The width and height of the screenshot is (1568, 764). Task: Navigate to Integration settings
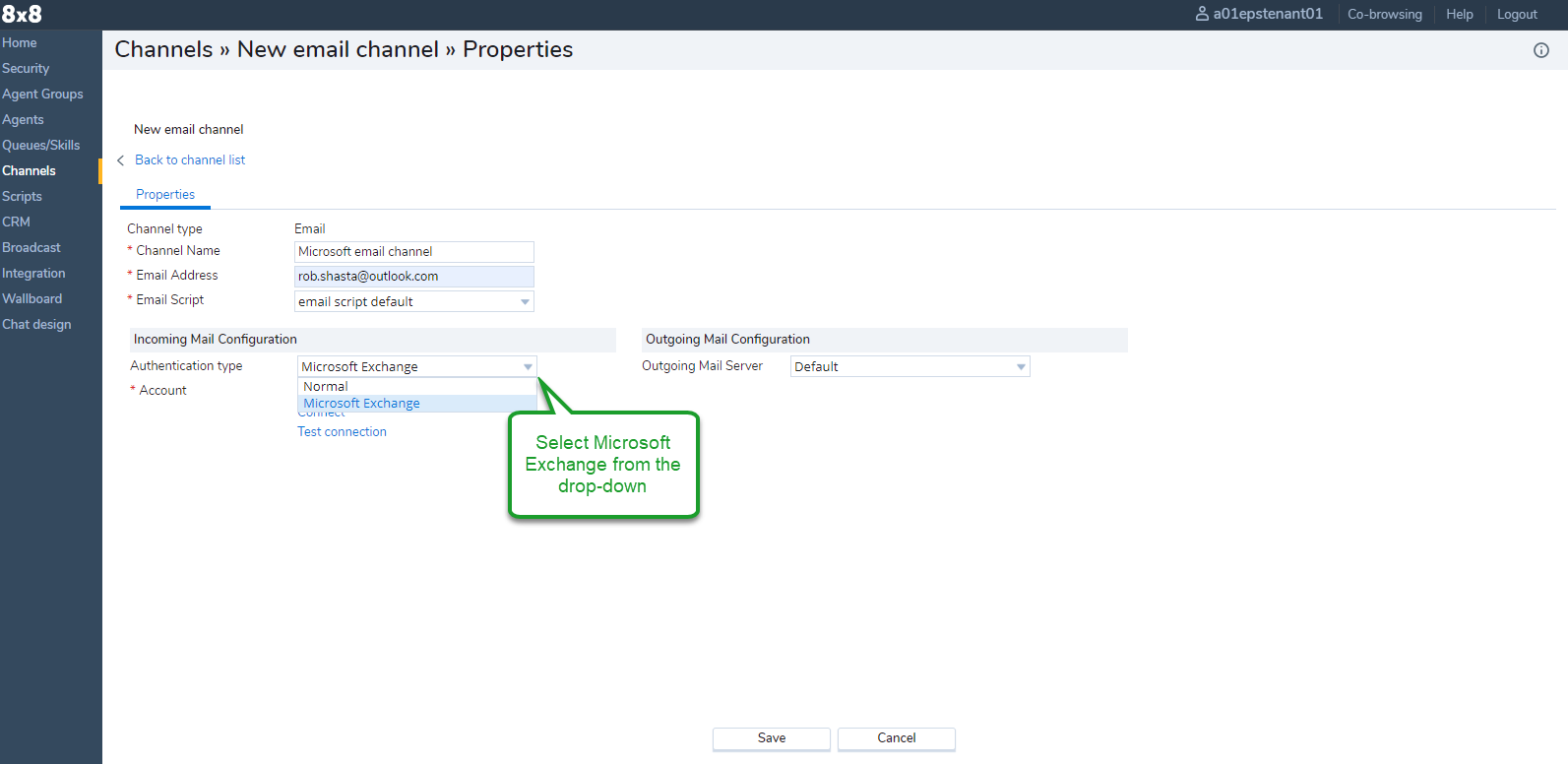click(33, 274)
